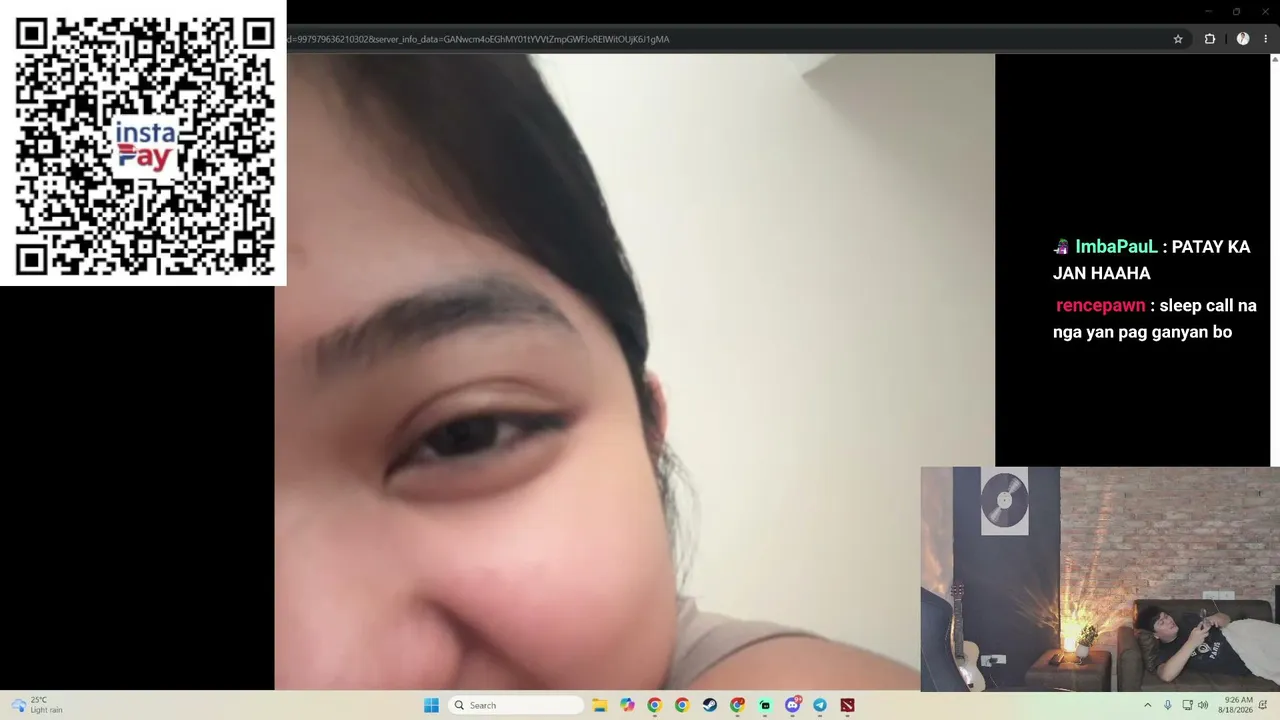Open the volume control in system tray
Screen dimensions: 1280x720
(1202, 705)
